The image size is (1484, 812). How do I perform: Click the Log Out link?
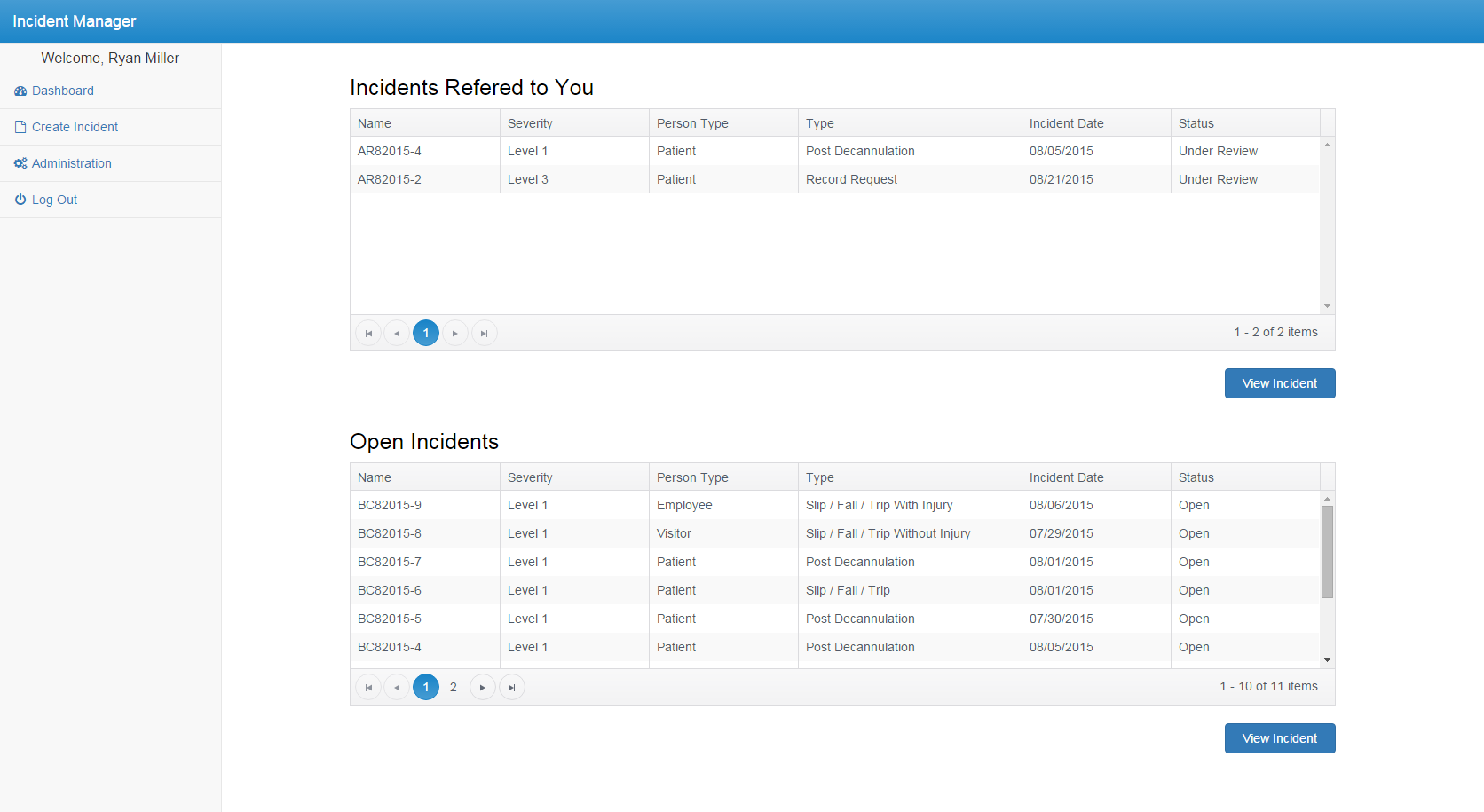click(x=54, y=200)
